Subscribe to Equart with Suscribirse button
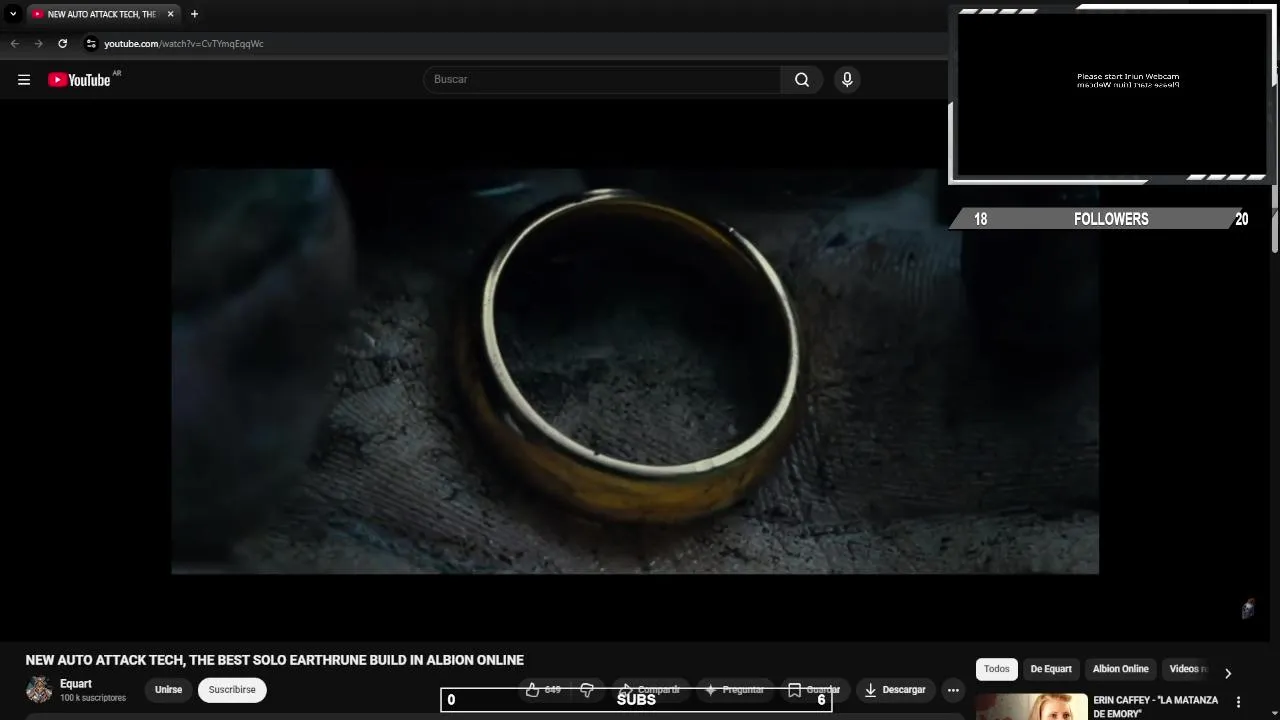 [232, 690]
